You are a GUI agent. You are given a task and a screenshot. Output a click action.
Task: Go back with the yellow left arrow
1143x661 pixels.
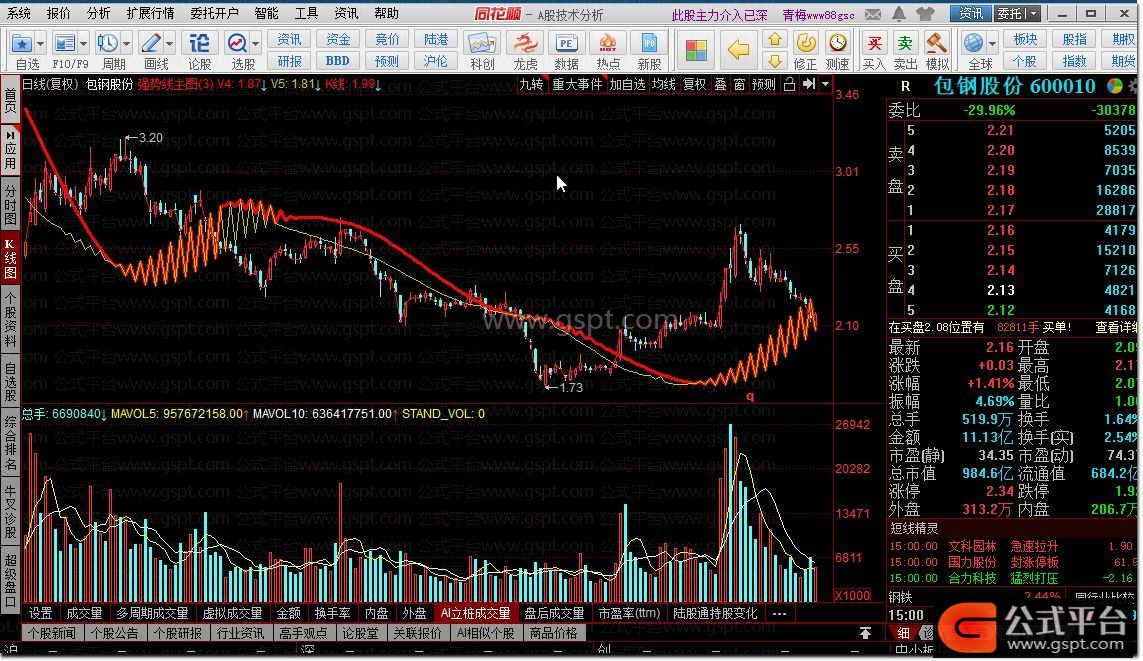(x=738, y=50)
